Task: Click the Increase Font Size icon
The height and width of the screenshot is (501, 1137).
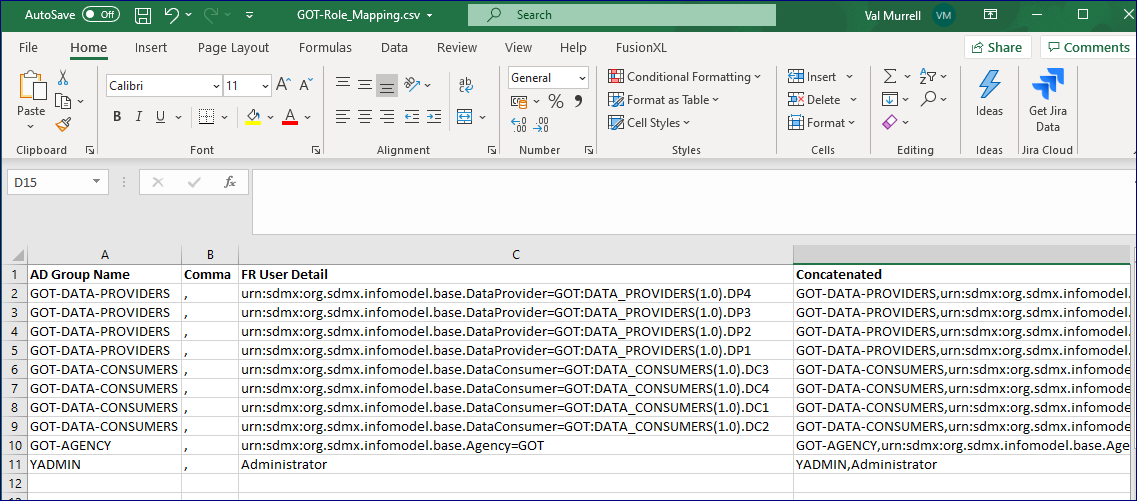Action: tap(283, 85)
